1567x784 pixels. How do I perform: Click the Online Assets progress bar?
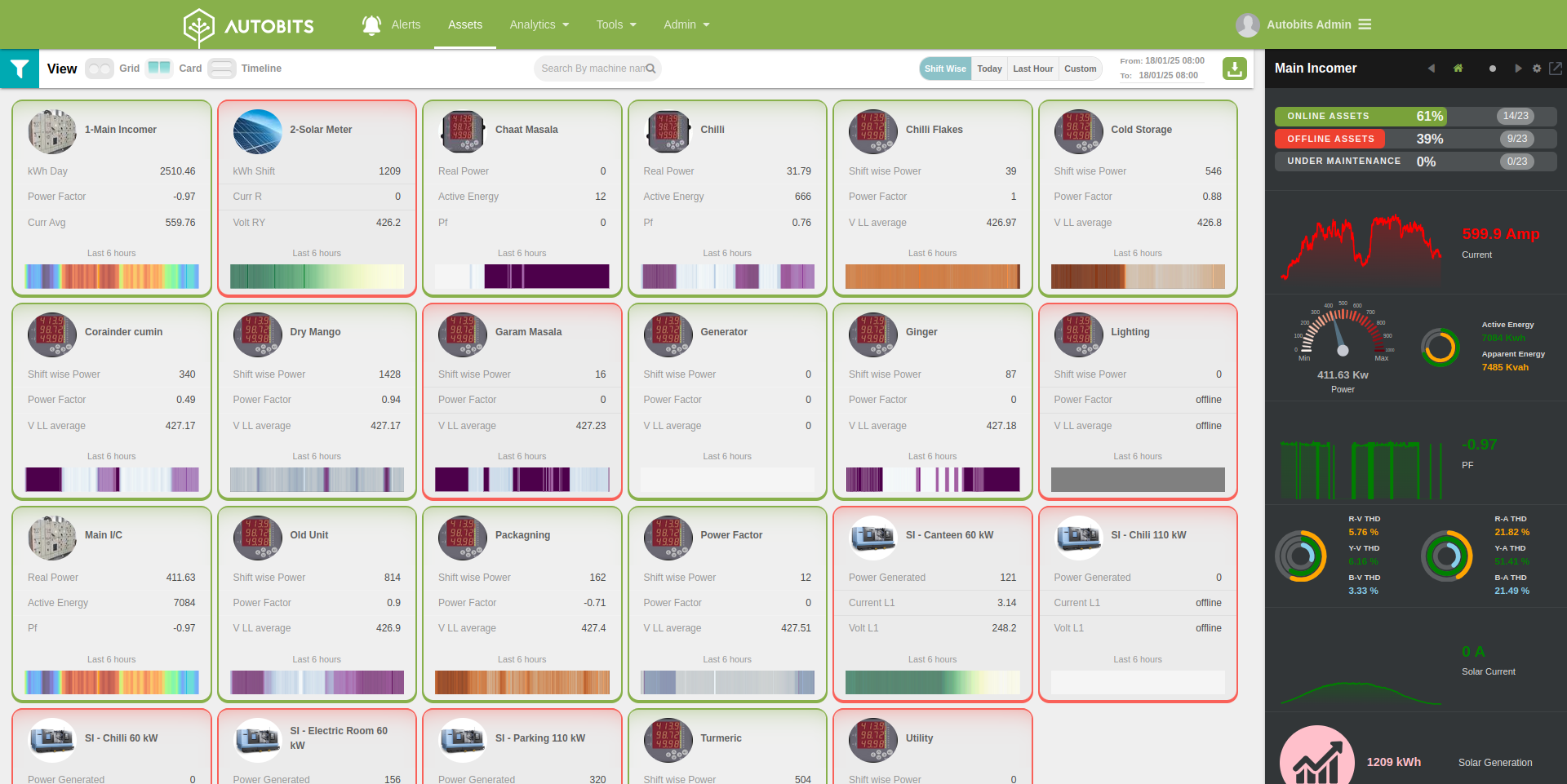tap(1416, 116)
